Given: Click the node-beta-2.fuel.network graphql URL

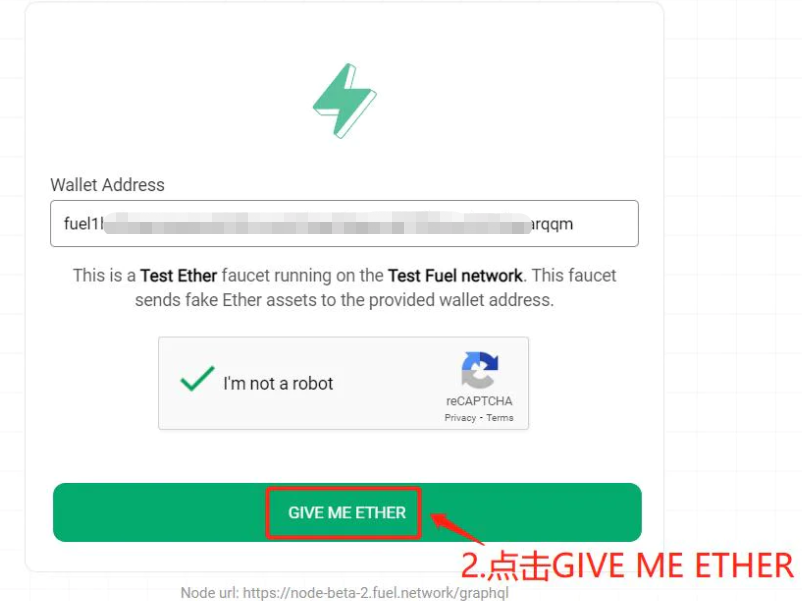Looking at the screenshot, I should (376, 593).
